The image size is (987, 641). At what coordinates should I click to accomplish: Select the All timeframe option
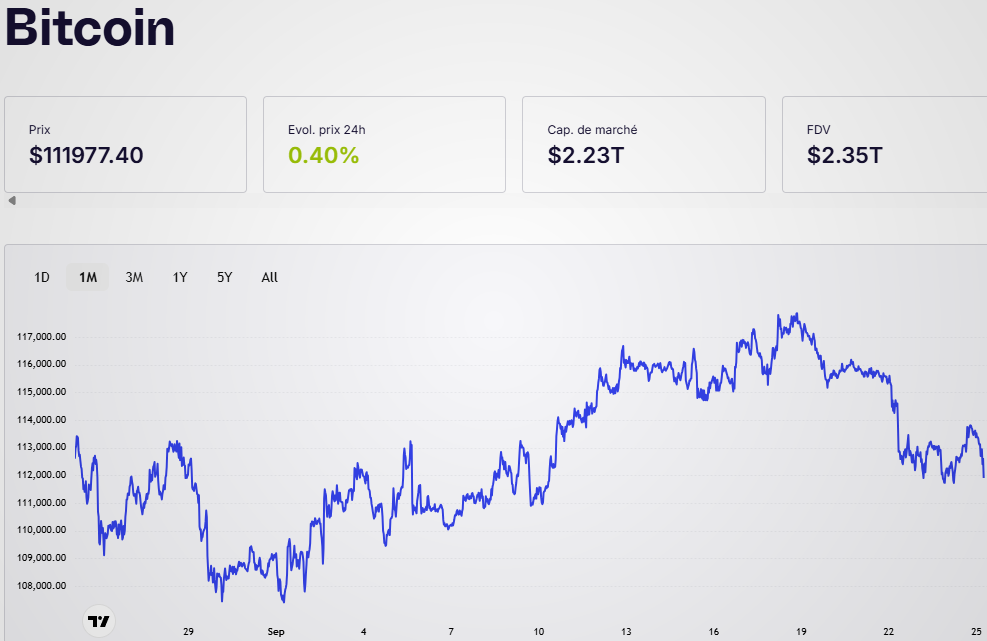tap(269, 277)
